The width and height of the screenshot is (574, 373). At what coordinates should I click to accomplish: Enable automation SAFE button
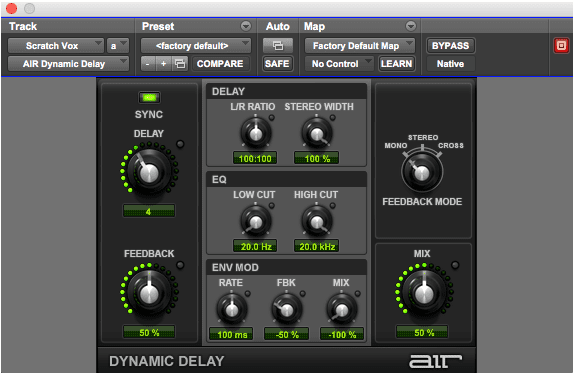tap(277, 64)
